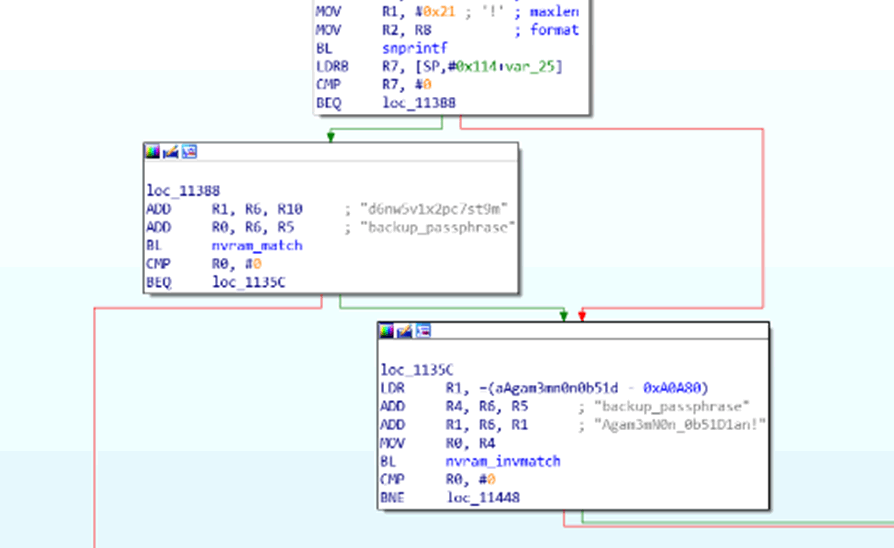
Task: Click the set node color icon on loc_1135C block
Action: (387, 331)
